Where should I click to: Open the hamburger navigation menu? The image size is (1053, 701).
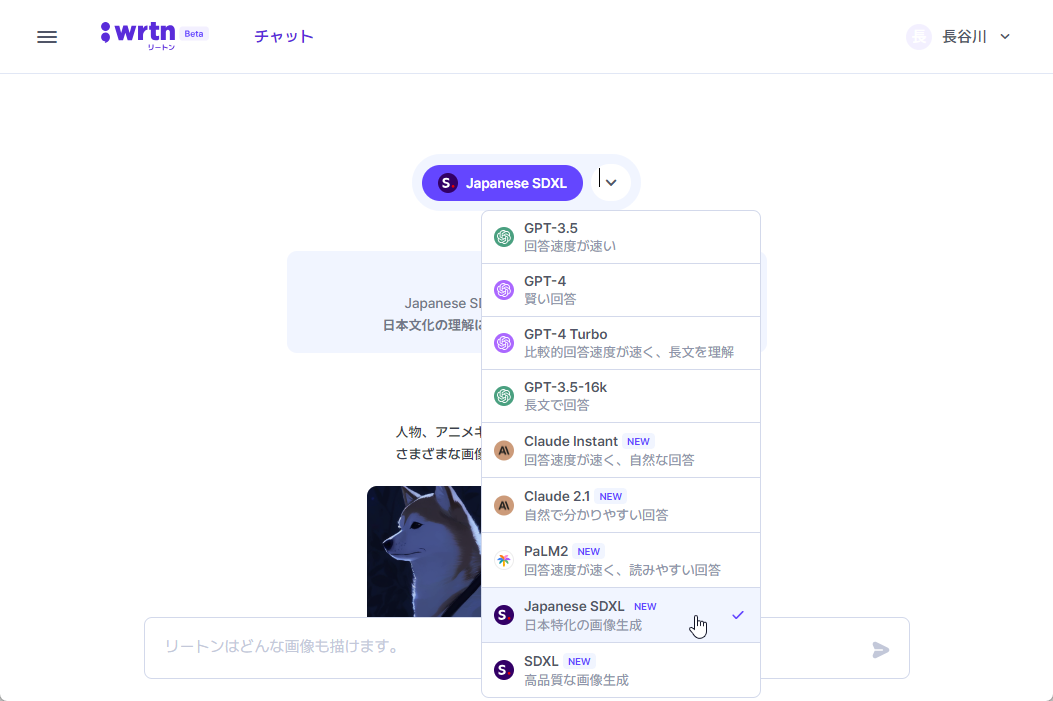click(46, 36)
